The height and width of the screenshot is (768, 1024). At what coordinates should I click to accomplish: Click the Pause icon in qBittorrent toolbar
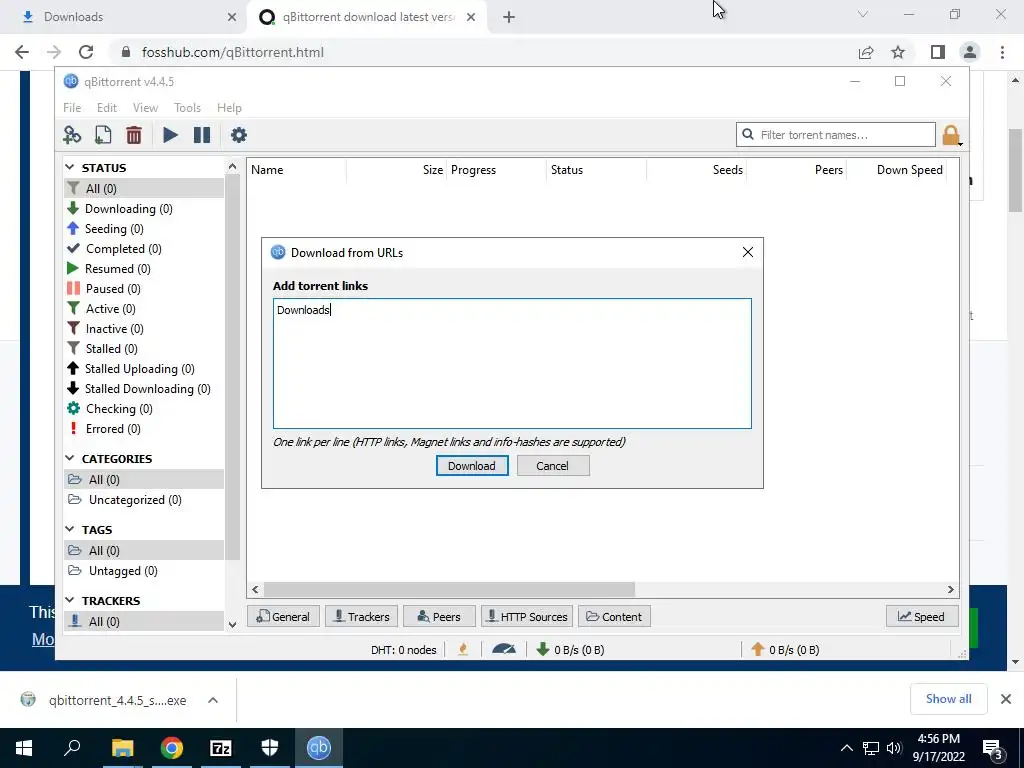tap(202, 135)
